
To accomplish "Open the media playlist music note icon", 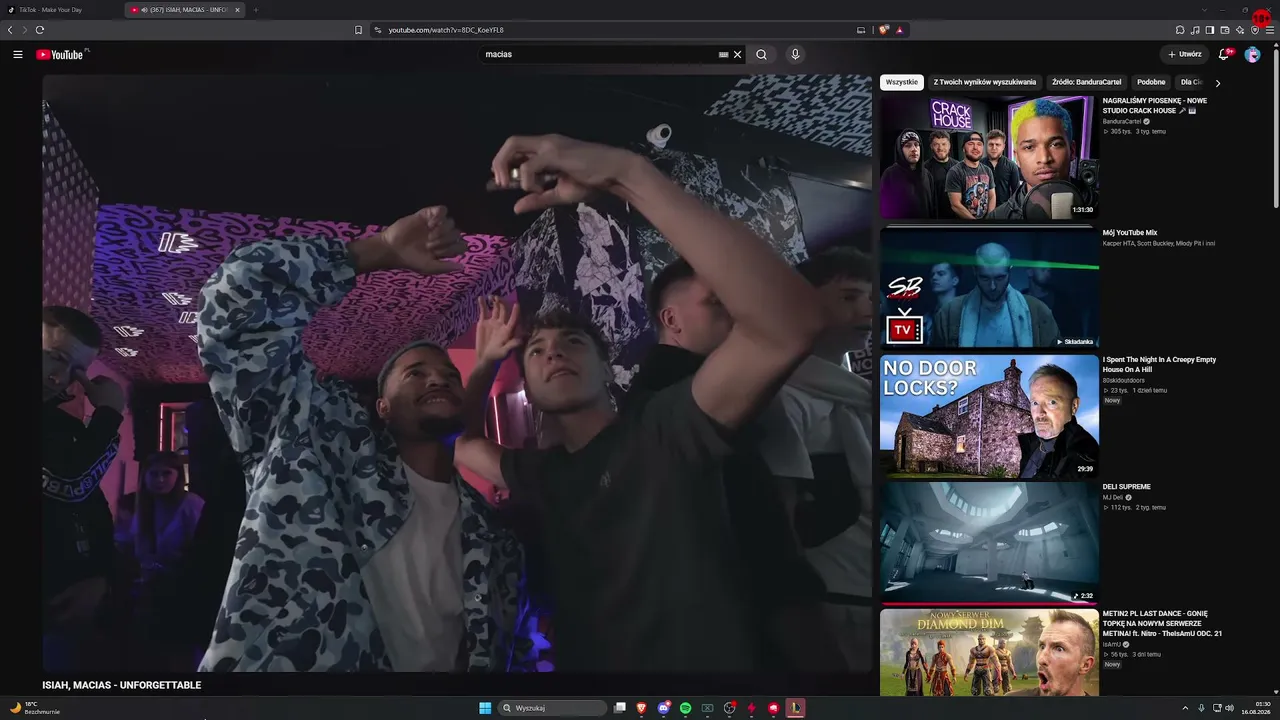I will [x=1195, y=30].
